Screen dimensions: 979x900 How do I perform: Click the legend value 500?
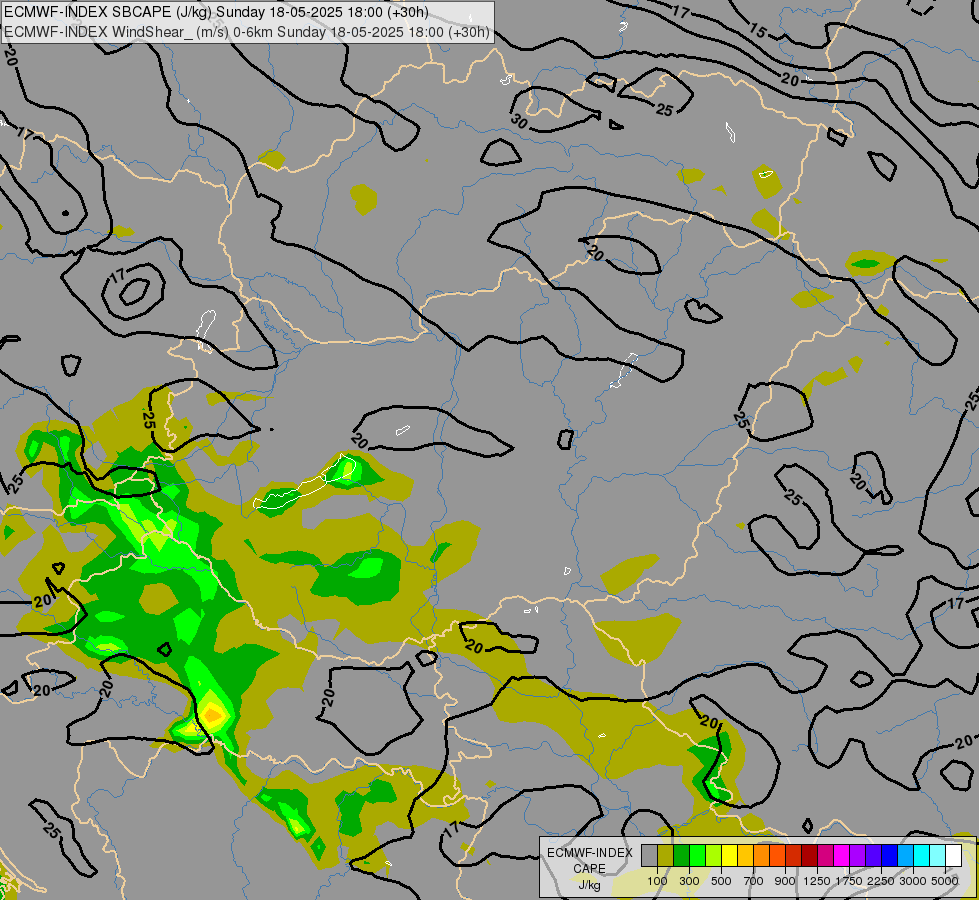721,881
